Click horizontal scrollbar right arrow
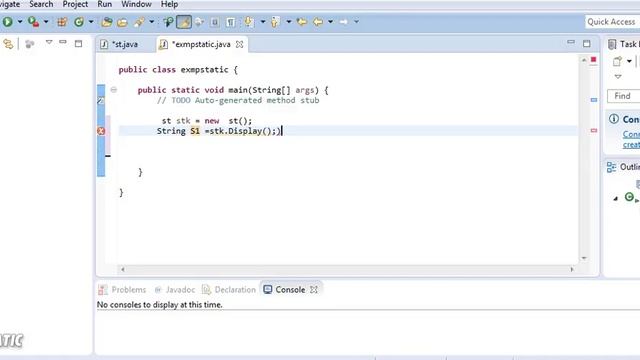 [572, 269]
